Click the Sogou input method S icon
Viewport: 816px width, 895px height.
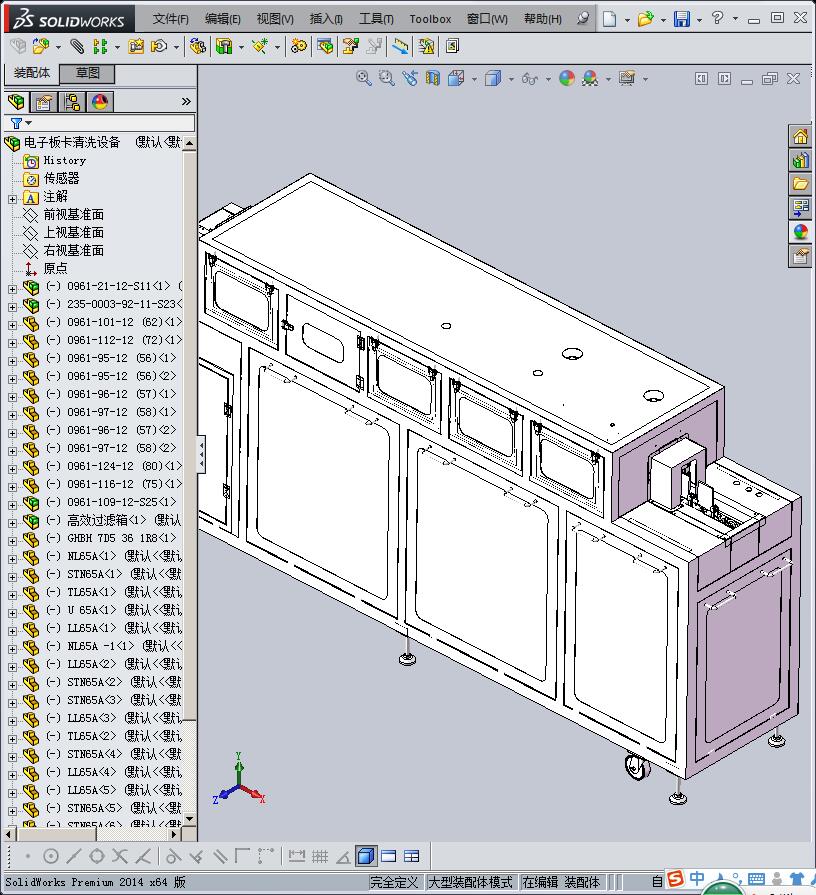675,880
